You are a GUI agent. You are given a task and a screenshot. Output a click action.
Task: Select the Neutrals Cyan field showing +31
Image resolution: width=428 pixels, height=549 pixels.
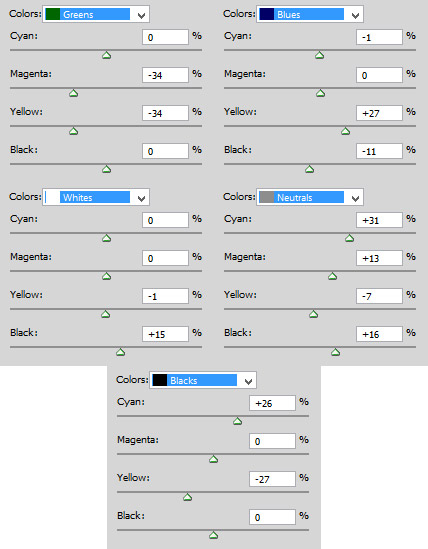(379, 220)
